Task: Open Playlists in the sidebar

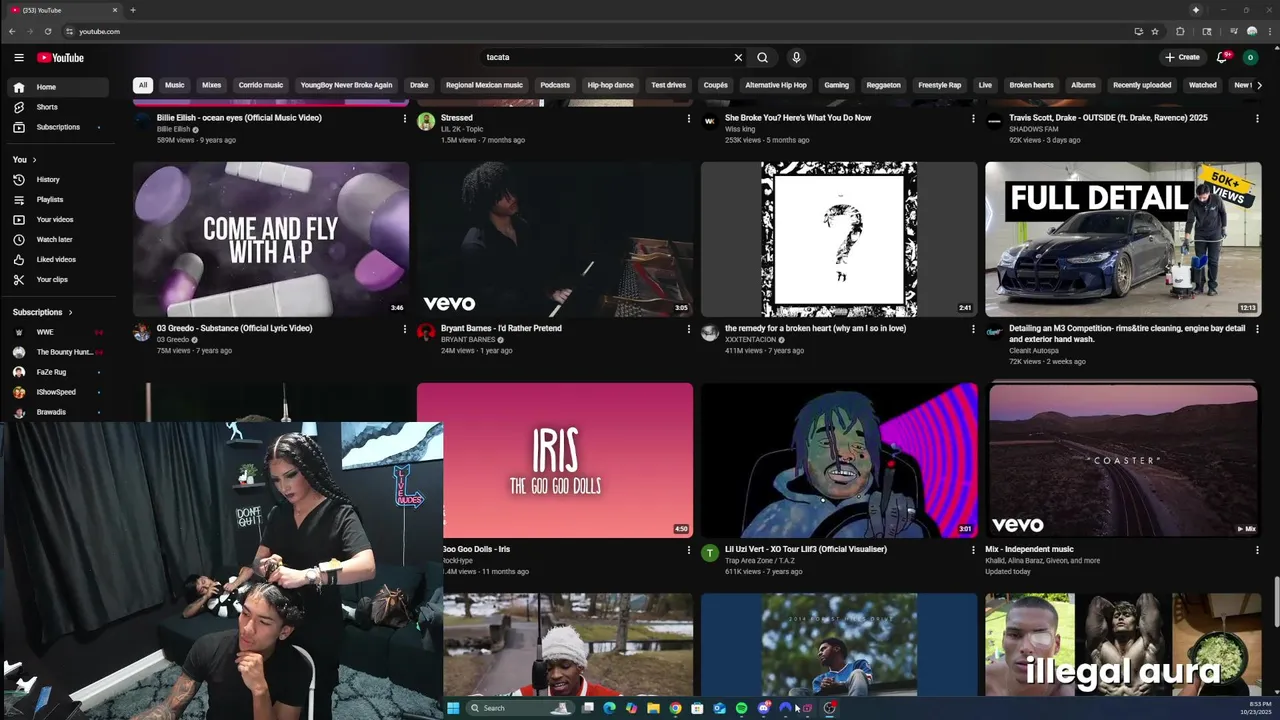Action: pos(60,199)
